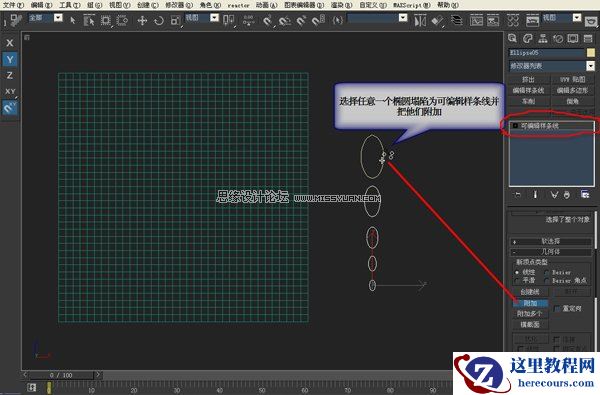Viewport: 600px width, 395px height.
Task: Toggle the angle snap icon
Action: 285,20
